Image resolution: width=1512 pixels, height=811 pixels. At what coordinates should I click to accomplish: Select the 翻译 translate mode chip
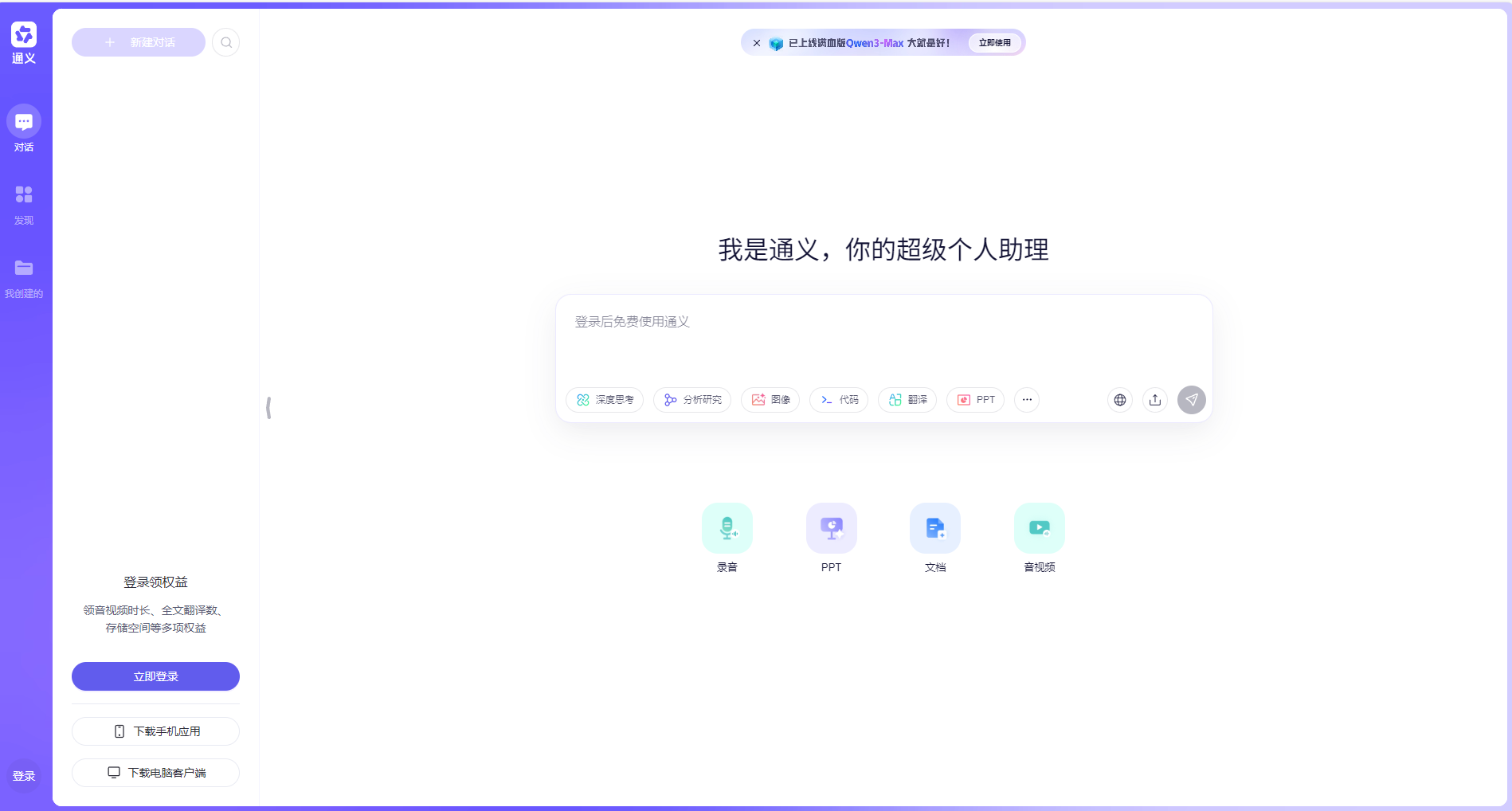pos(907,400)
